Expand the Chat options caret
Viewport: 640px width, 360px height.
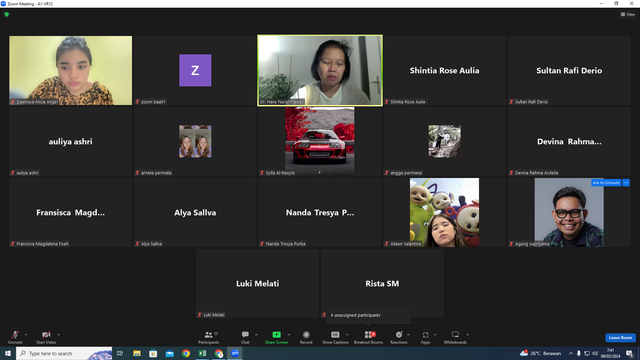click(256, 335)
